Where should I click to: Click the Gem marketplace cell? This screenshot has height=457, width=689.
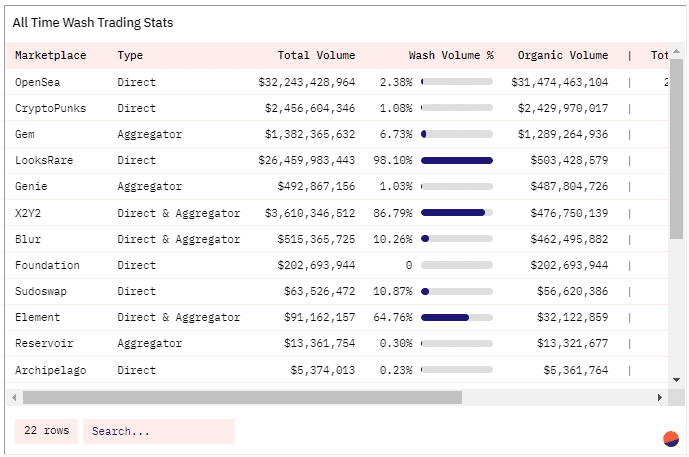click(25, 134)
